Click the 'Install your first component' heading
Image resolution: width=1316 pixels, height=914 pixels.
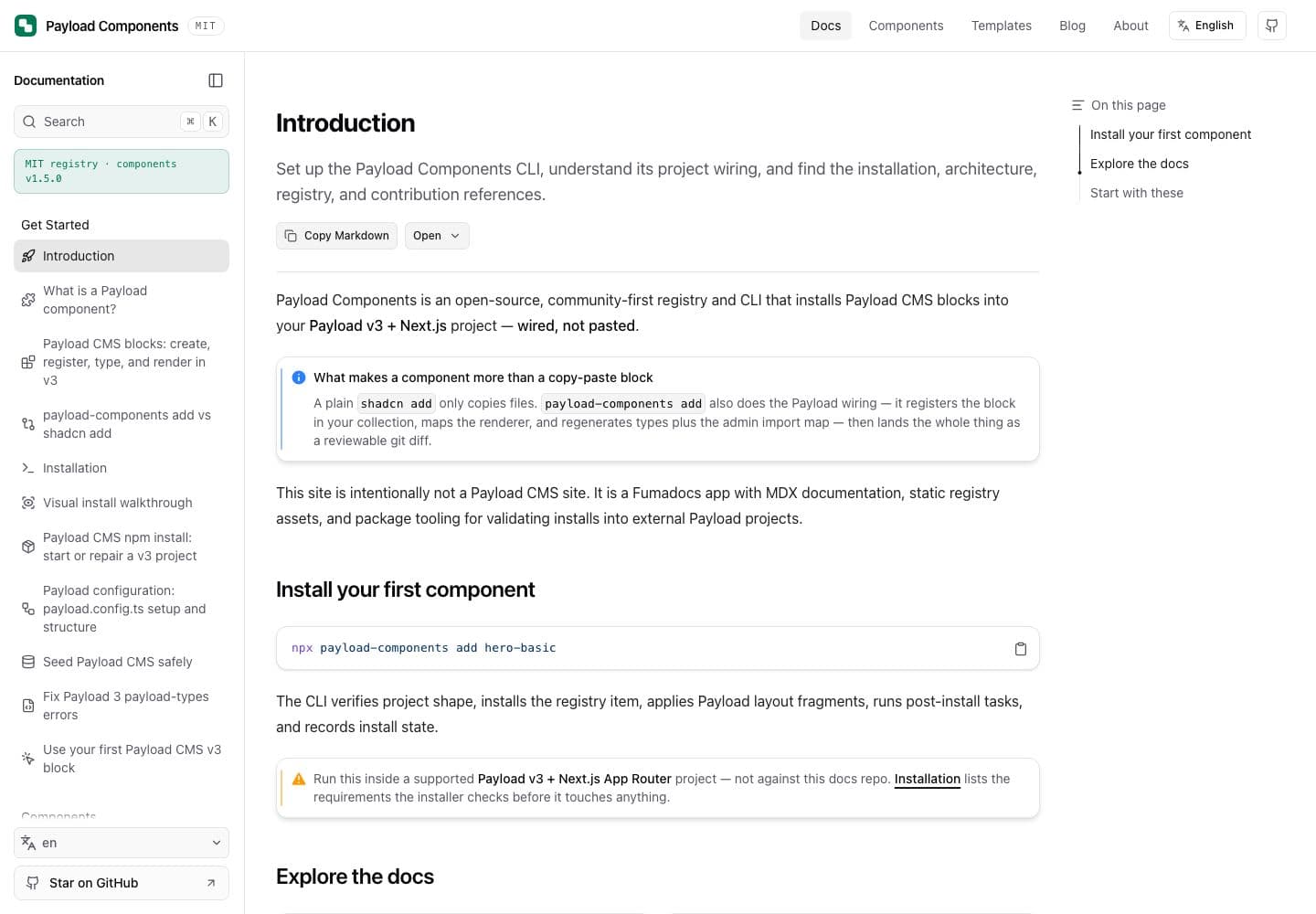(x=405, y=590)
